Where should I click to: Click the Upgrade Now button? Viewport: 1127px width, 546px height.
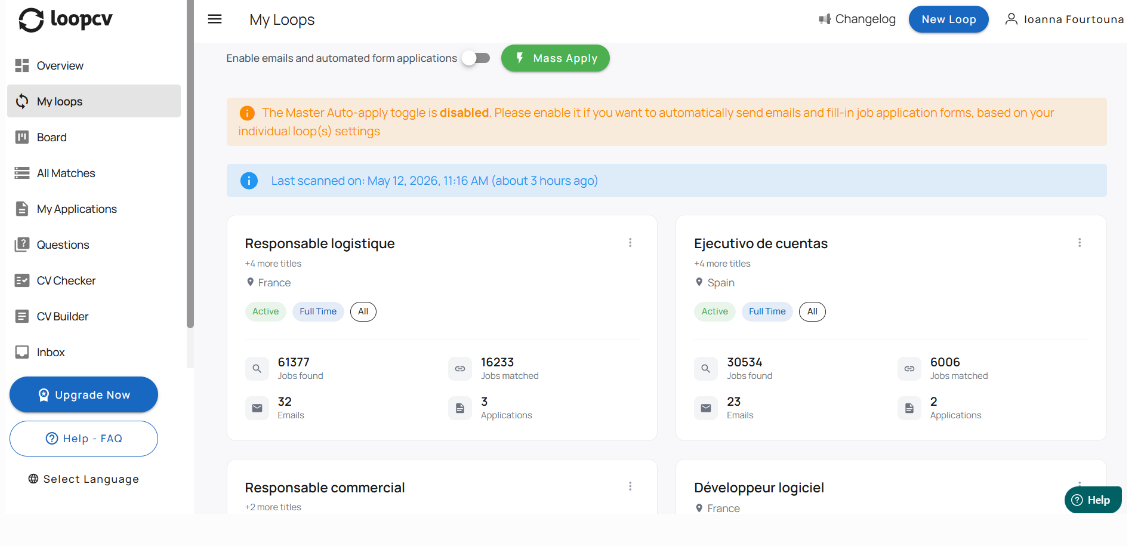pos(83,394)
